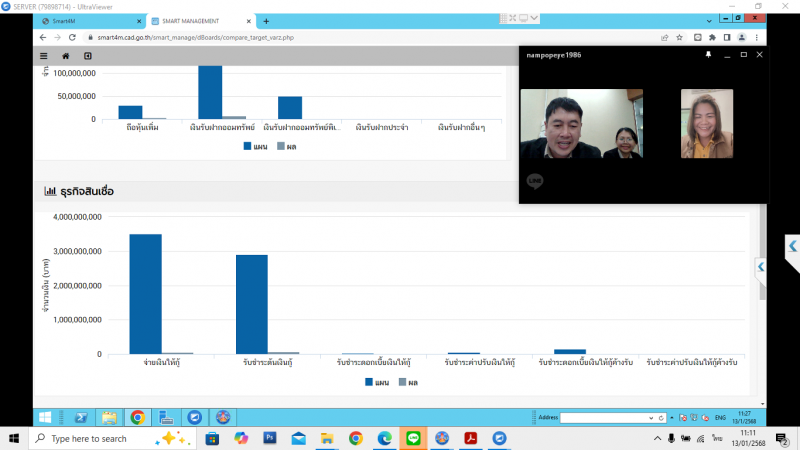Click the ธุรกิจสินเชื่อ section heading
Image resolution: width=800 pixels, height=450 pixels.
click(87, 191)
